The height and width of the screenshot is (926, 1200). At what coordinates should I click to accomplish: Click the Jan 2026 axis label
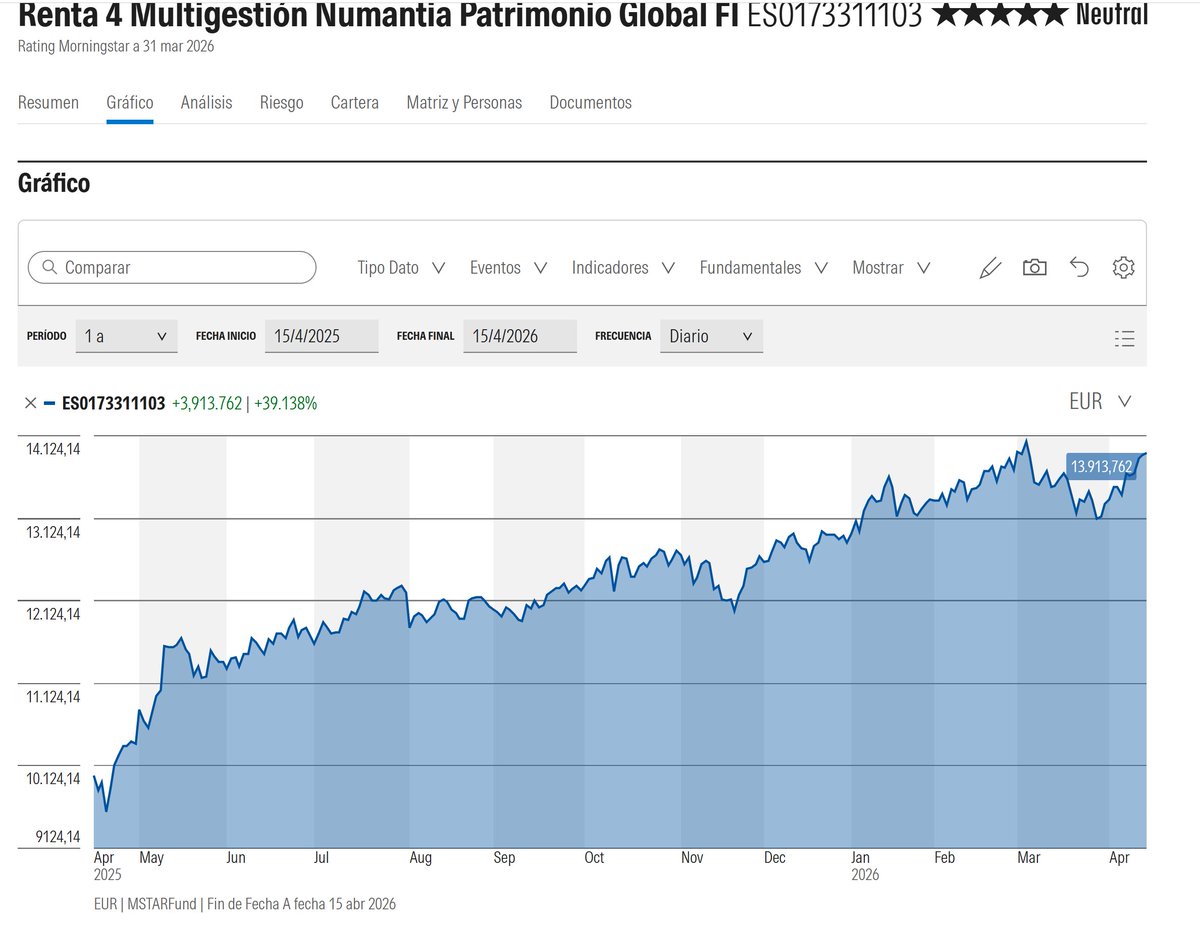(865, 866)
